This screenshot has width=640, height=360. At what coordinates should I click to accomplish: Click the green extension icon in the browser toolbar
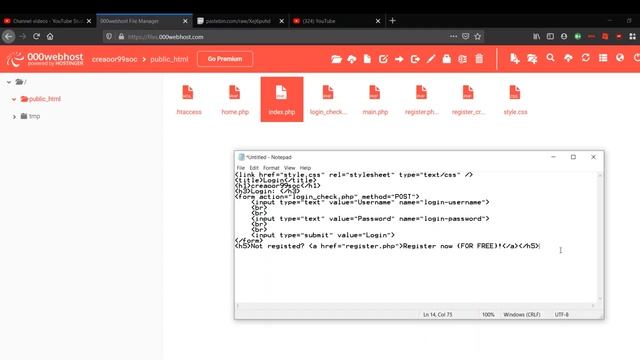click(x=578, y=36)
